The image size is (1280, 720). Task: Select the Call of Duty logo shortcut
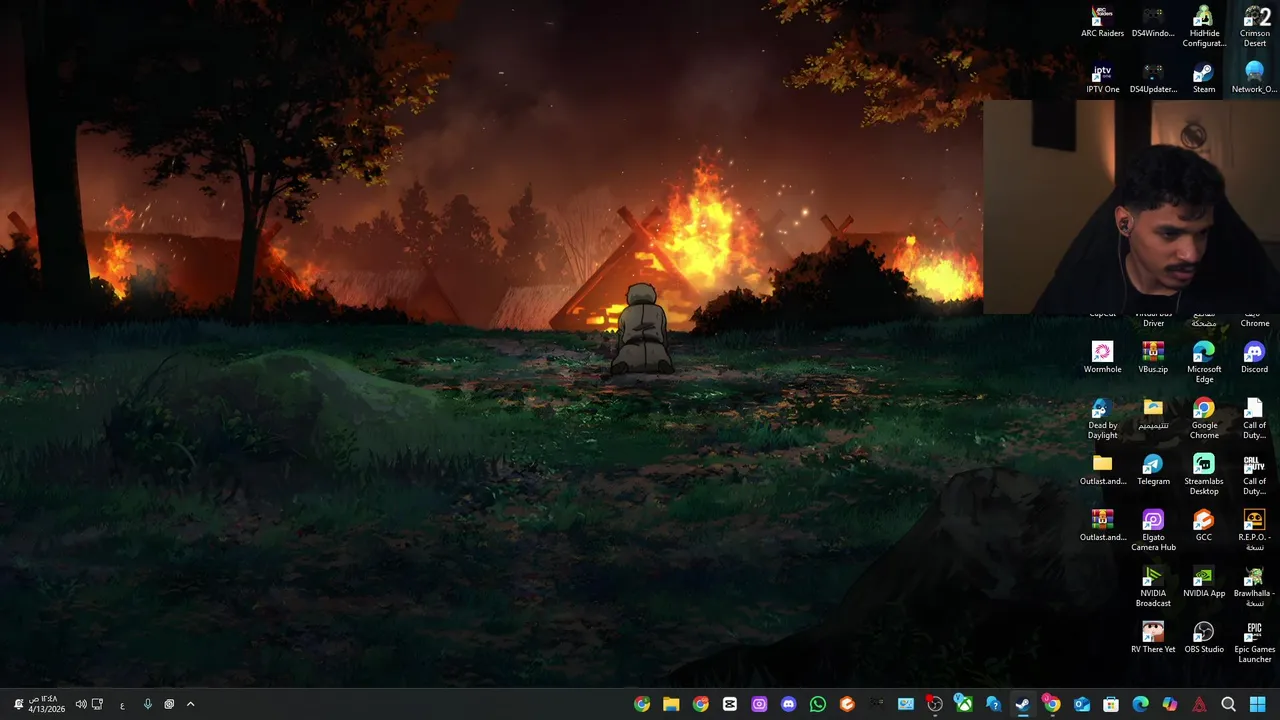(x=1255, y=475)
